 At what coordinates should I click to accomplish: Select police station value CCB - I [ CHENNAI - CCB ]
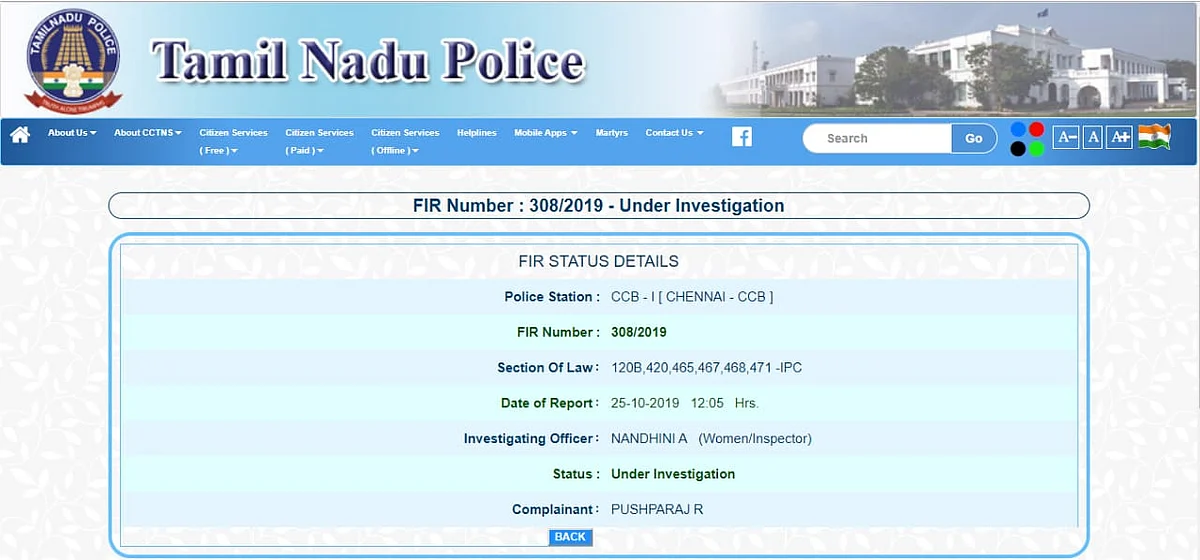[692, 297]
